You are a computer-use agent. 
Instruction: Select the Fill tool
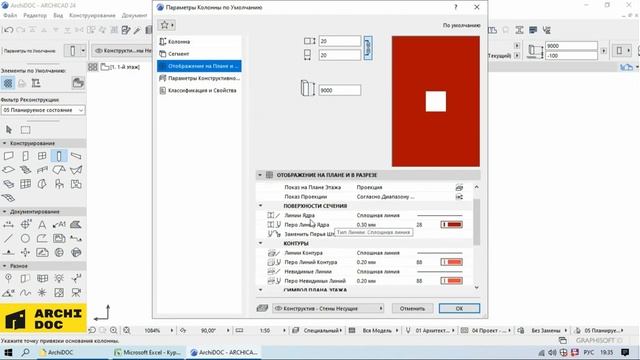pos(76,224)
